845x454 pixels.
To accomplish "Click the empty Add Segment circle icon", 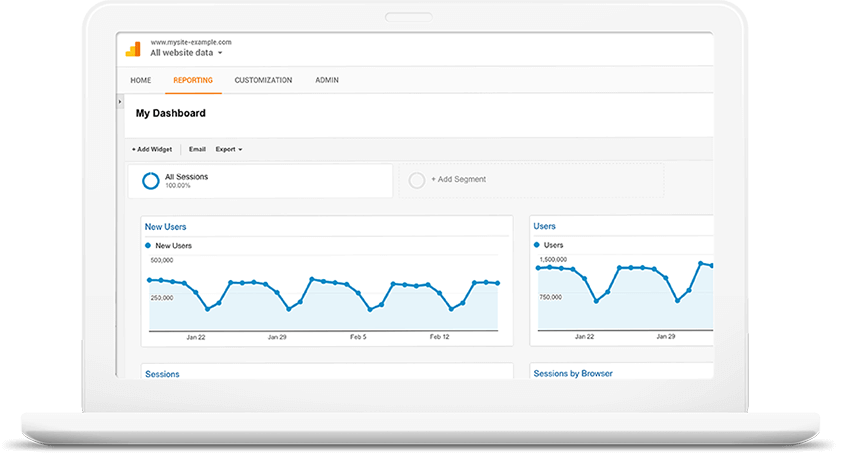I will click(417, 180).
